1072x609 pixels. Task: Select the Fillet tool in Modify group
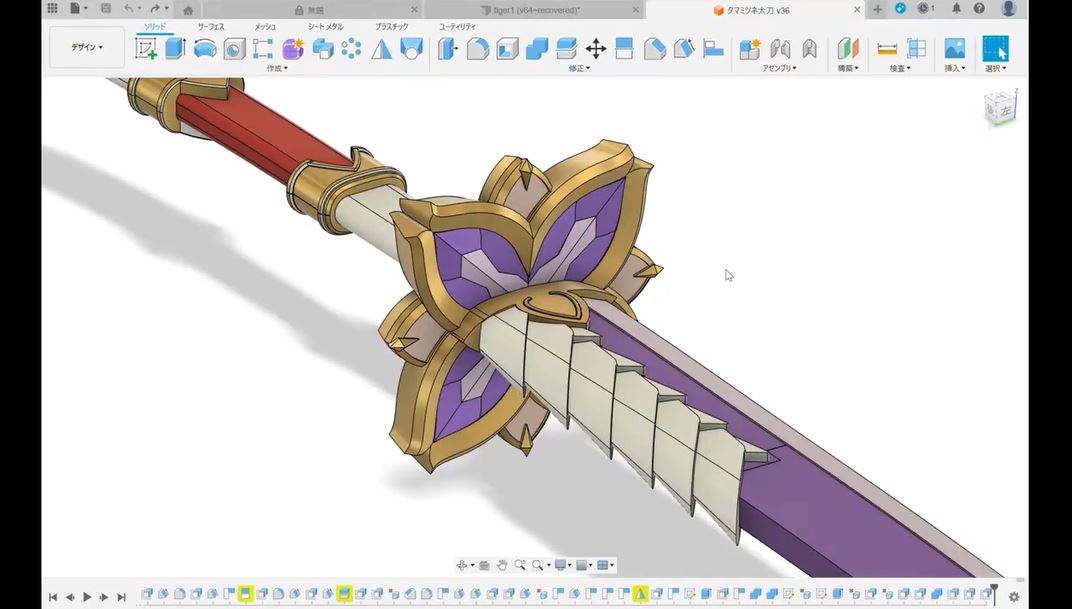[477, 49]
